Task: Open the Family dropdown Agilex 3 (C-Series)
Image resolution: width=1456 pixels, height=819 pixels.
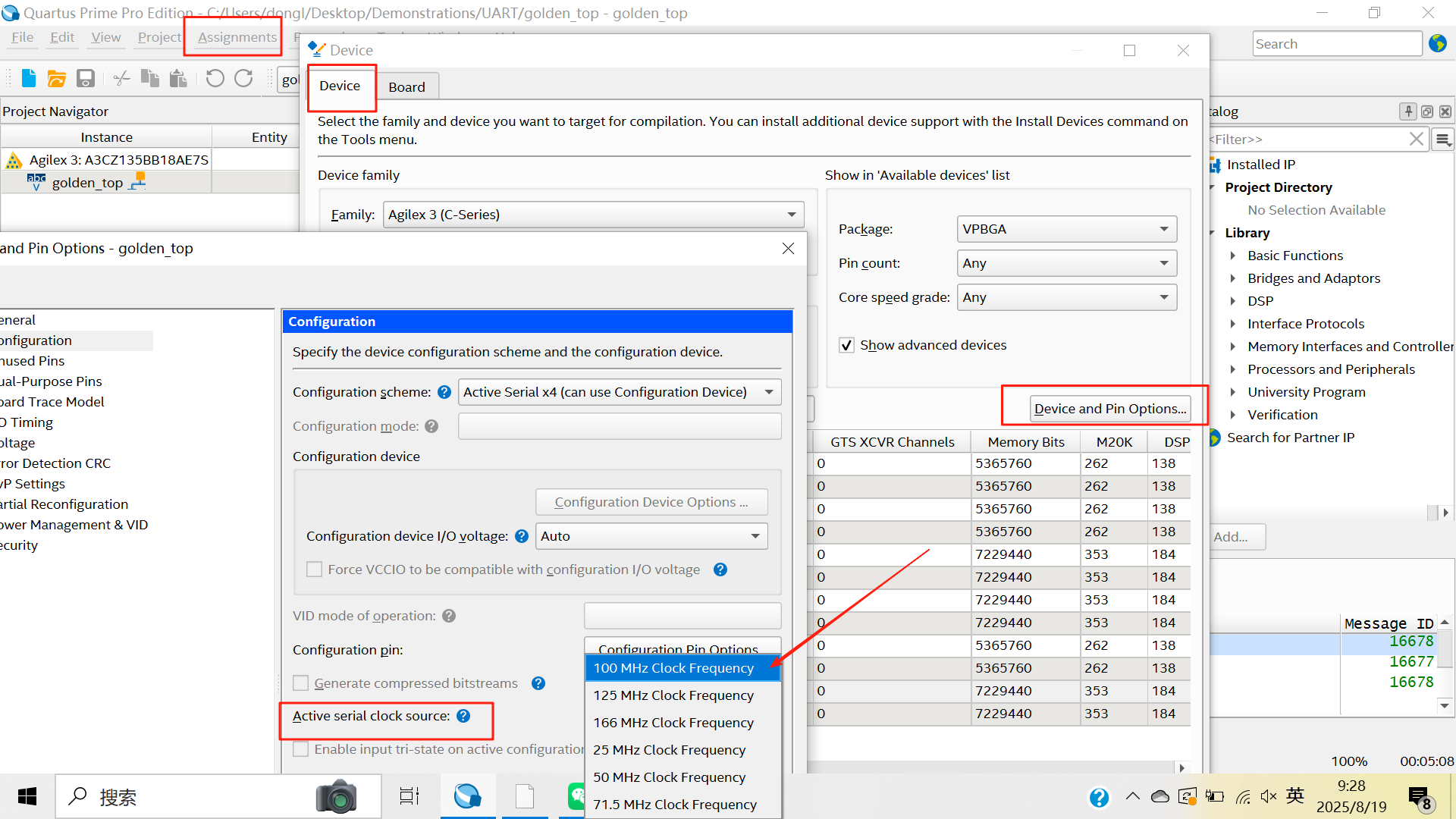Action: [x=593, y=215]
